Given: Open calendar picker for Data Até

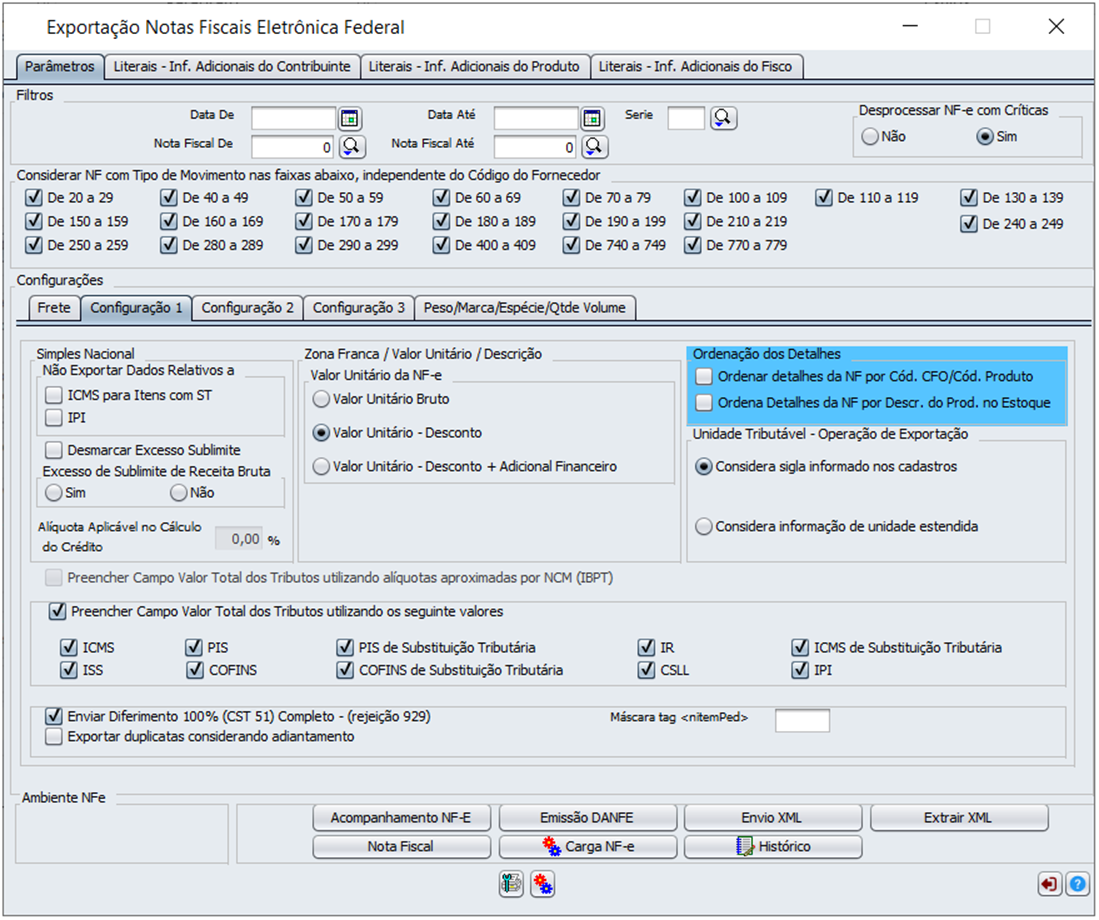Looking at the screenshot, I should (593, 119).
